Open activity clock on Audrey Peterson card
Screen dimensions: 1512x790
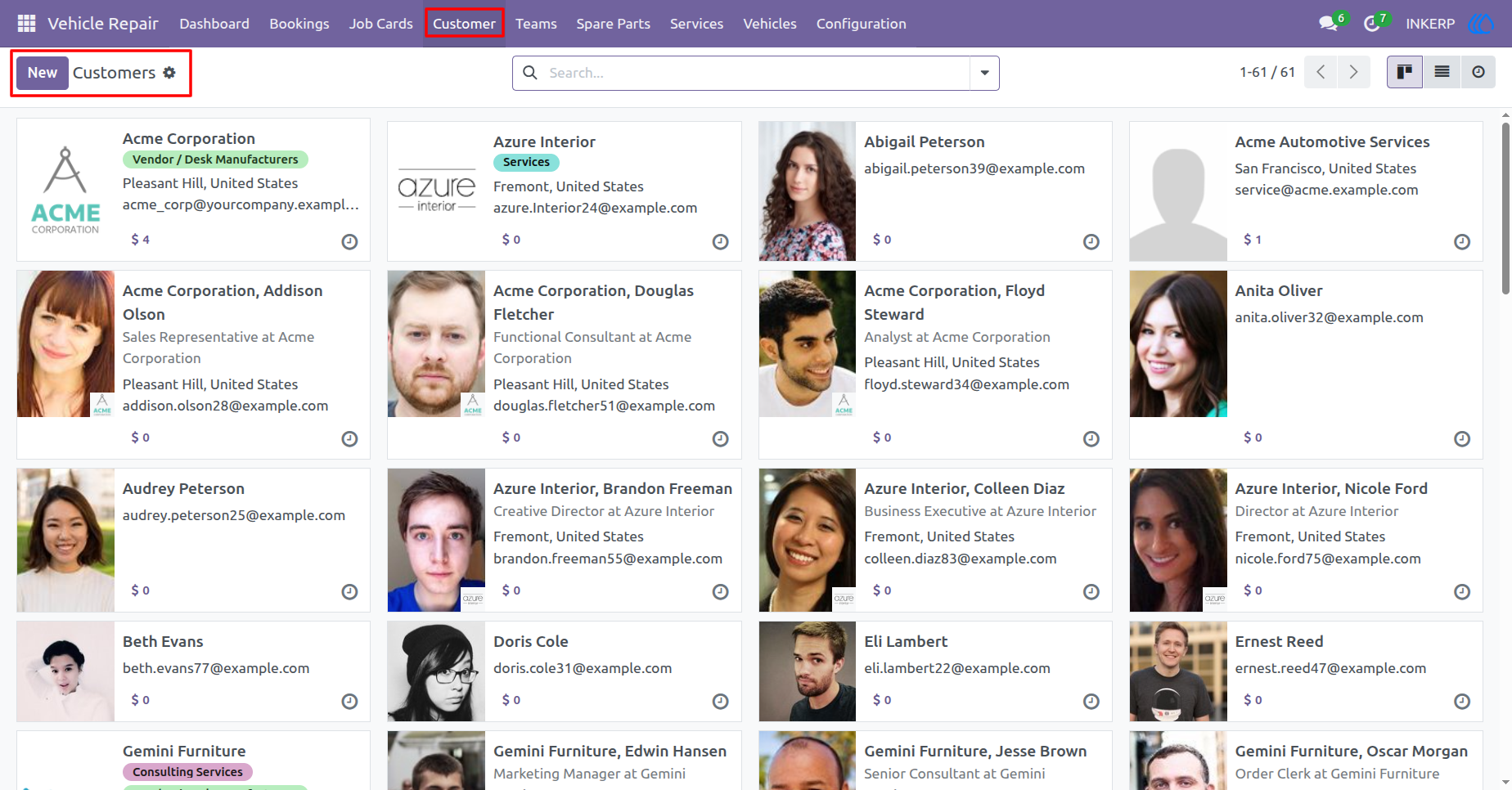(349, 591)
